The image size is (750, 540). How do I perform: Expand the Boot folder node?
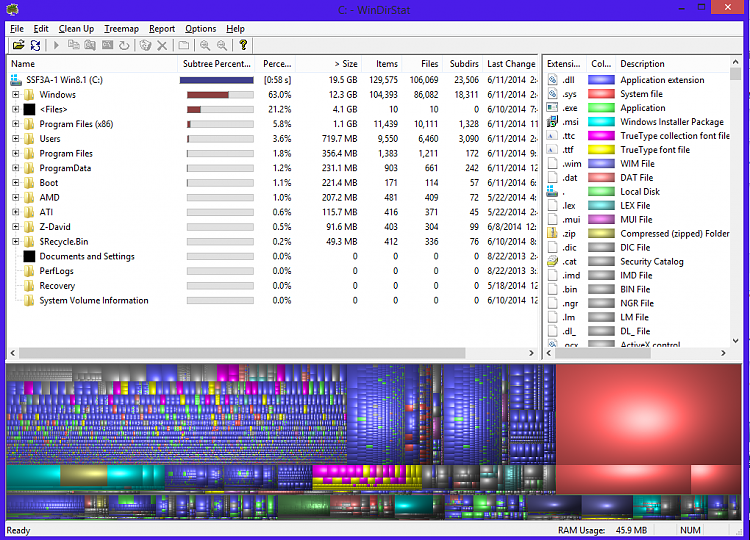[x=16, y=183]
